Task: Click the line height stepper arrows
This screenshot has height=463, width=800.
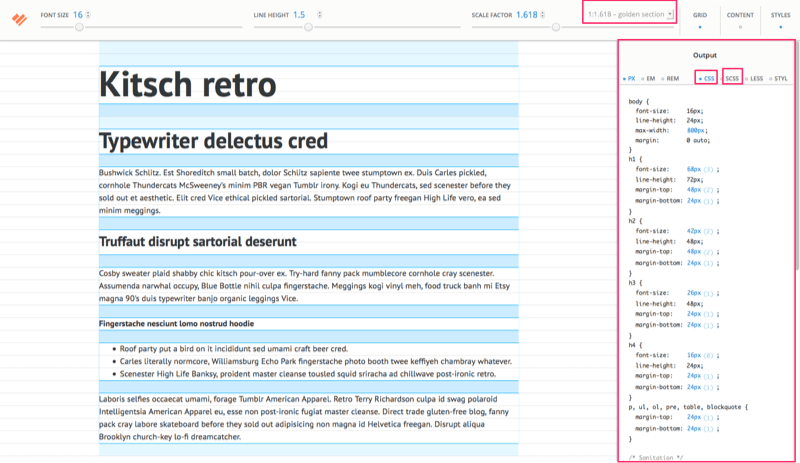Action: 319,15
